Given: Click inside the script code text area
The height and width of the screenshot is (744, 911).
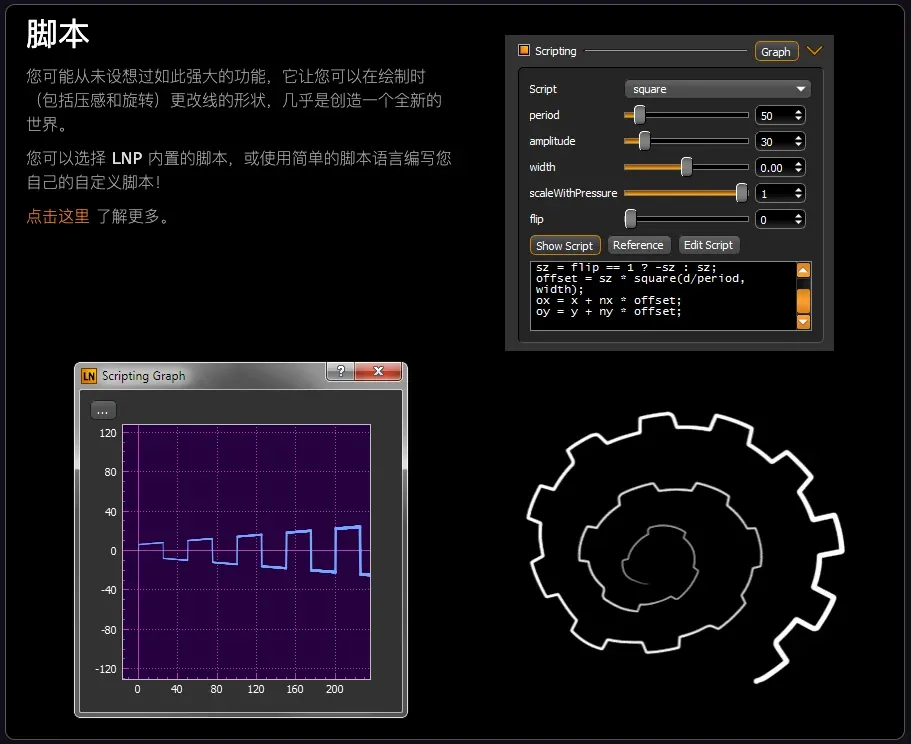Looking at the screenshot, I should (x=663, y=296).
